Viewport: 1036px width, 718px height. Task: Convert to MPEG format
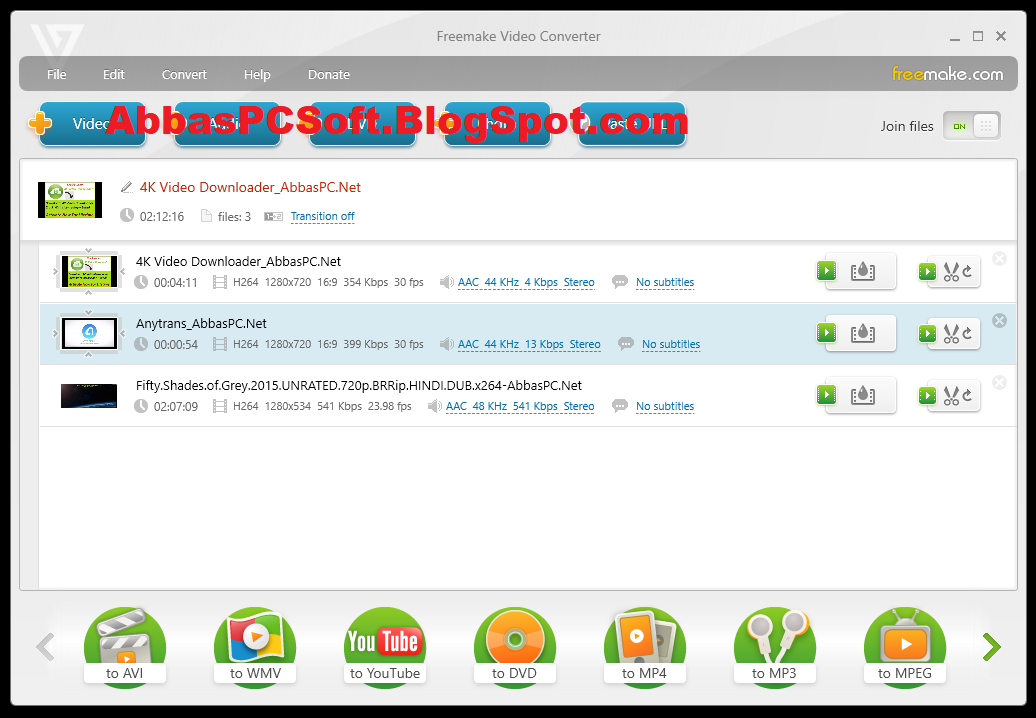[905, 647]
